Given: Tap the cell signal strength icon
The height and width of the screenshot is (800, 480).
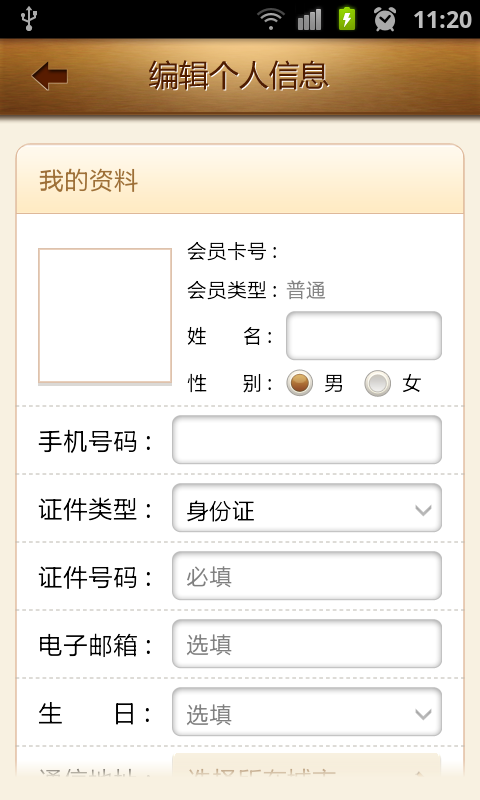Looking at the screenshot, I should (x=310, y=19).
